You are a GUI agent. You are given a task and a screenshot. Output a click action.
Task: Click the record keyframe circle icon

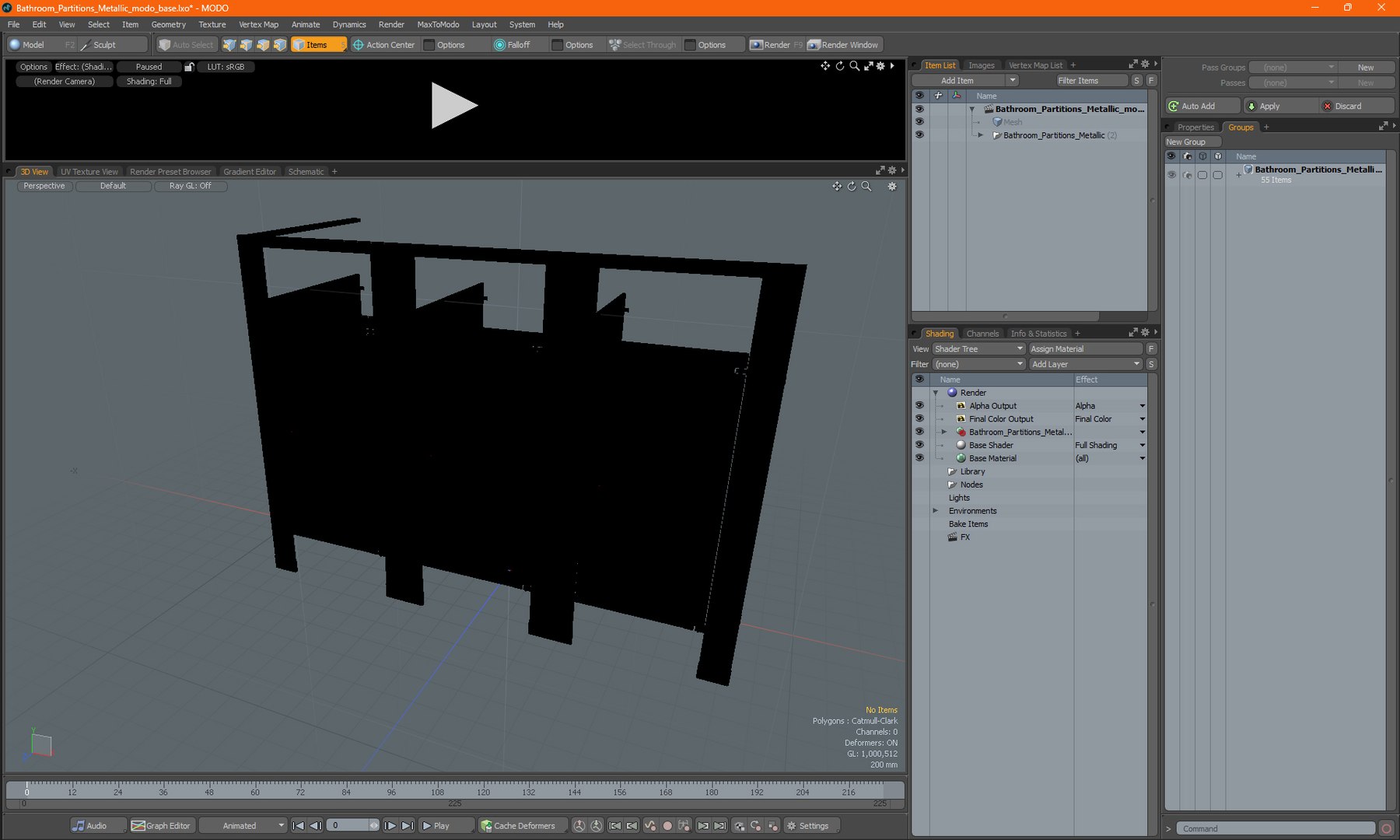[667, 825]
